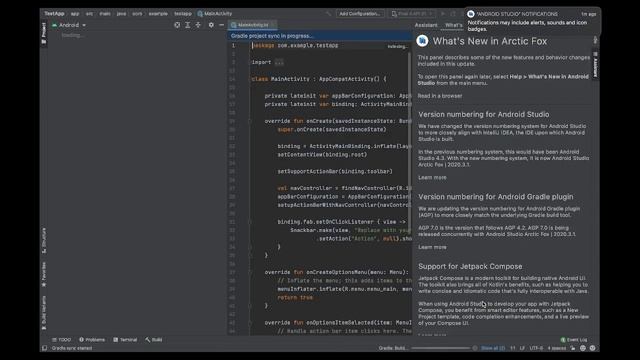Switch to the Assistant tab

coord(426,25)
